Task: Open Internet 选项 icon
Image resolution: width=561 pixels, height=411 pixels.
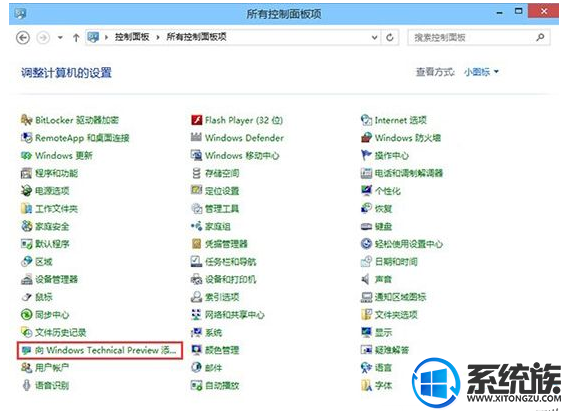Action: [x=366, y=120]
